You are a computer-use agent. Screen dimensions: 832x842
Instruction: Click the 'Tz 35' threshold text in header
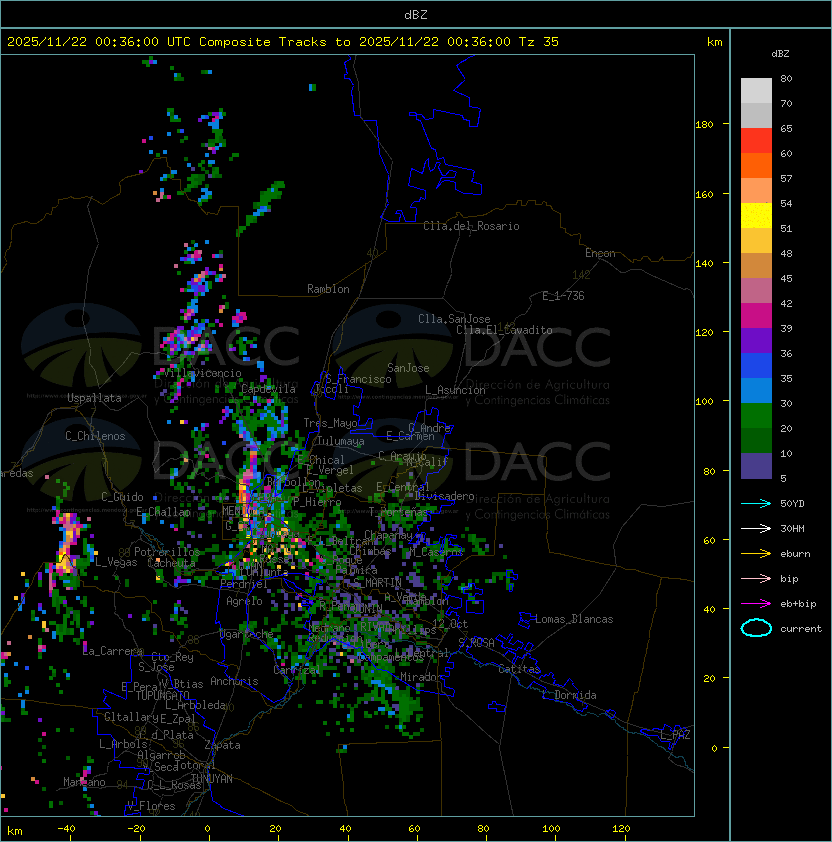coord(539,42)
